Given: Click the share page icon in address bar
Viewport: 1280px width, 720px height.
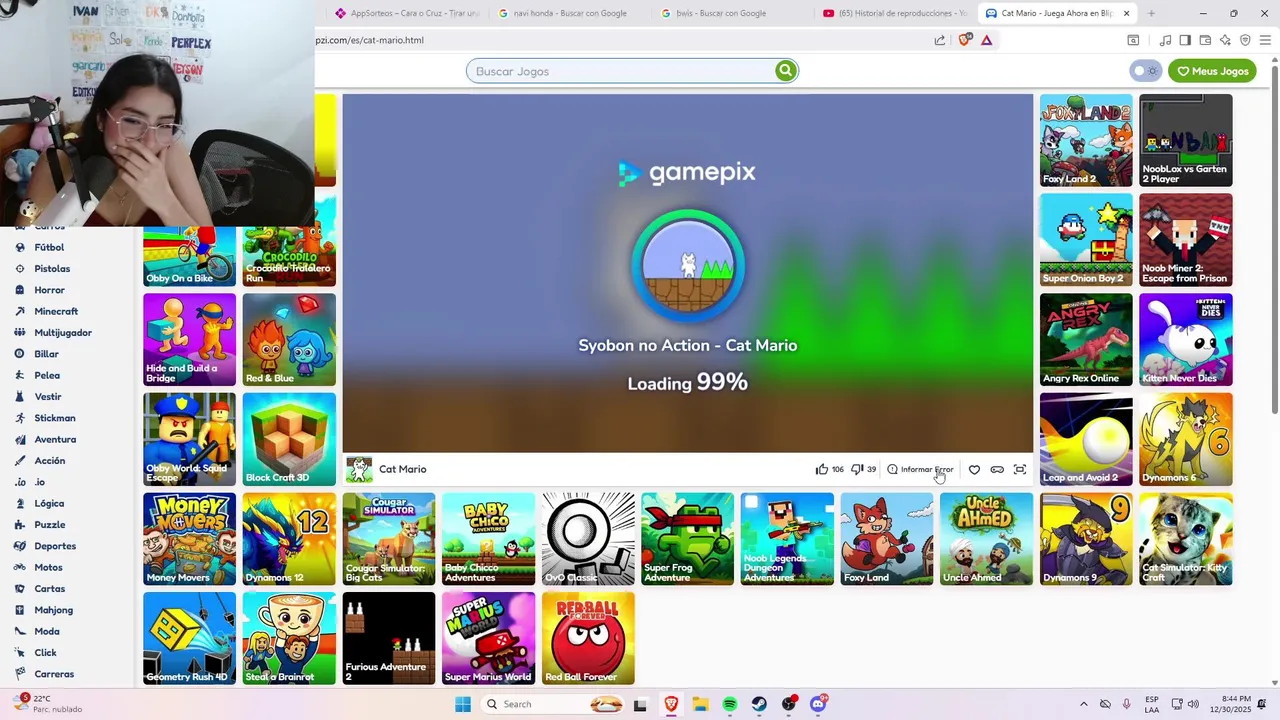Looking at the screenshot, I should pos(940,40).
